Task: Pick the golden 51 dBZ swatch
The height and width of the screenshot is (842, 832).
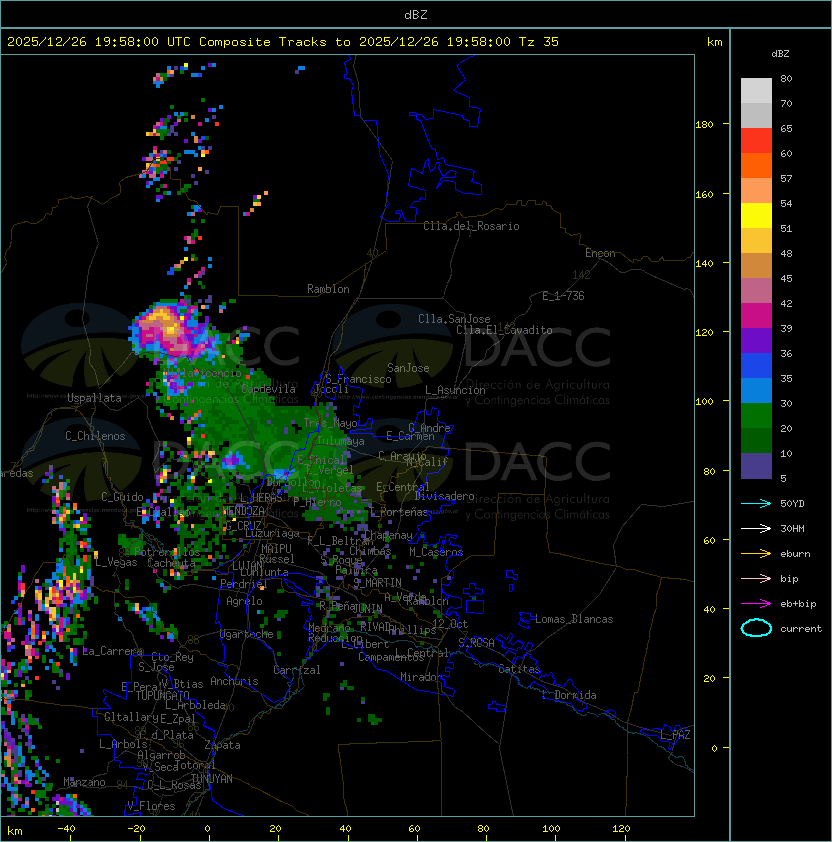Action: [x=756, y=241]
